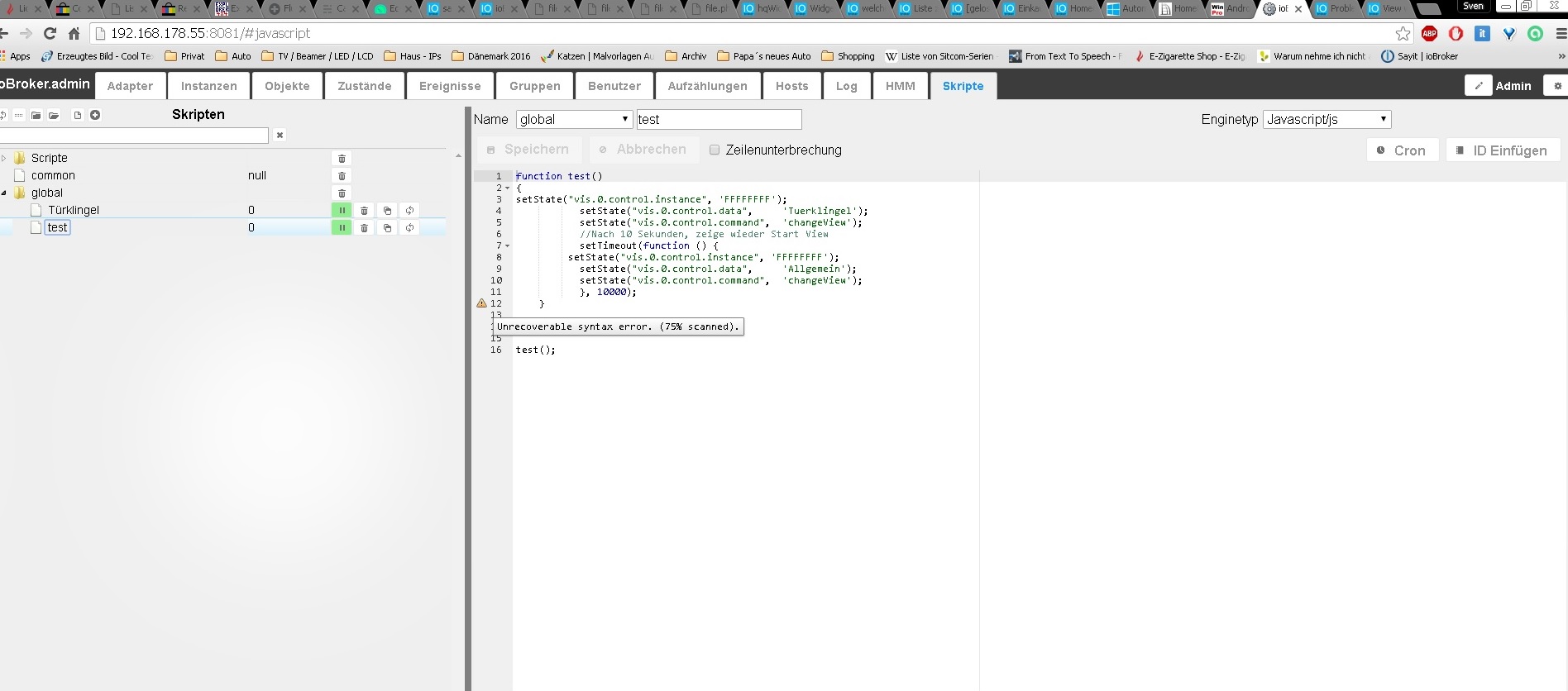Image resolution: width=1568 pixels, height=691 pixels.
Task: Delete the Scripte folder via trash icon
Action: pos(342,159)
